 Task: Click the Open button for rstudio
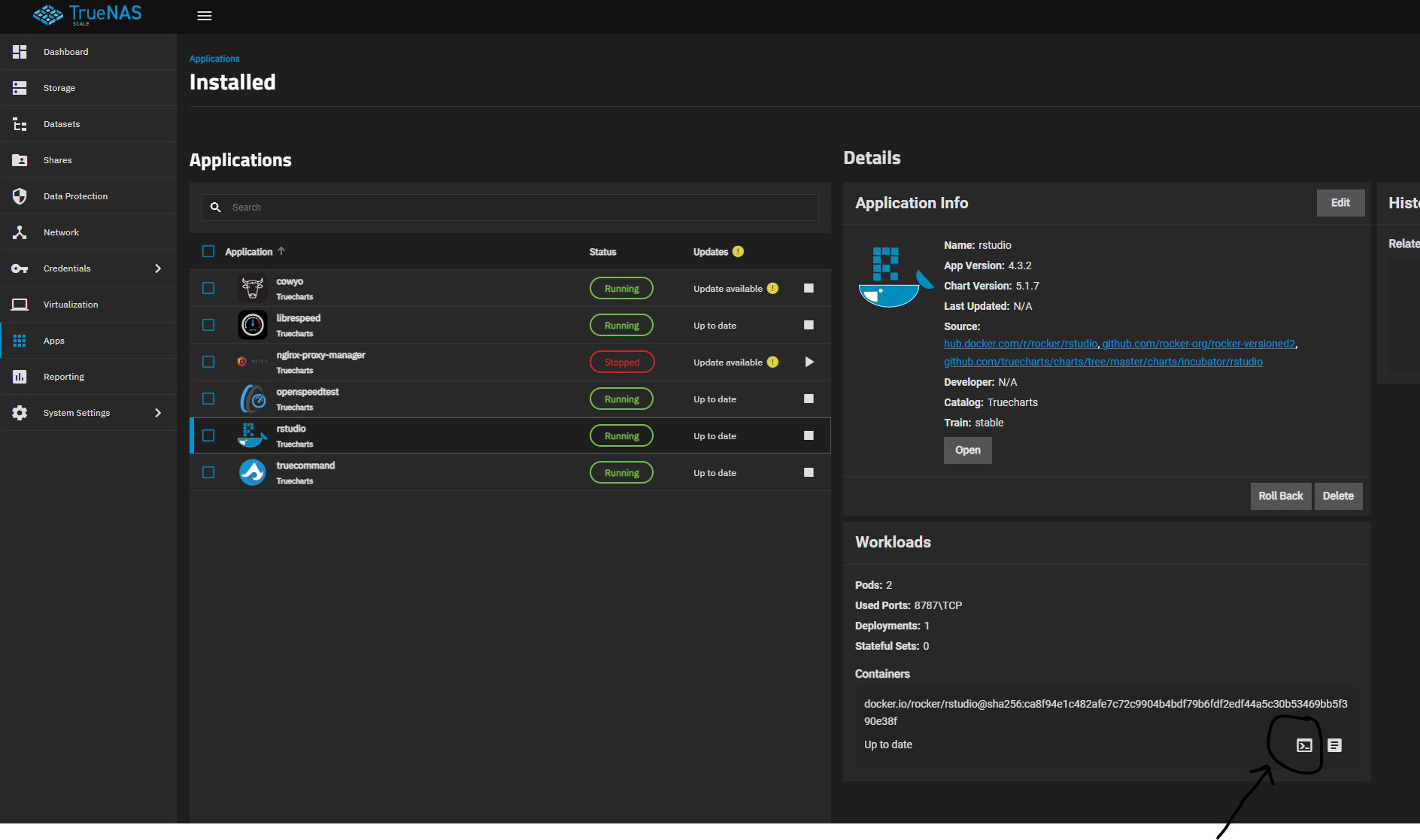coord(968,450)
